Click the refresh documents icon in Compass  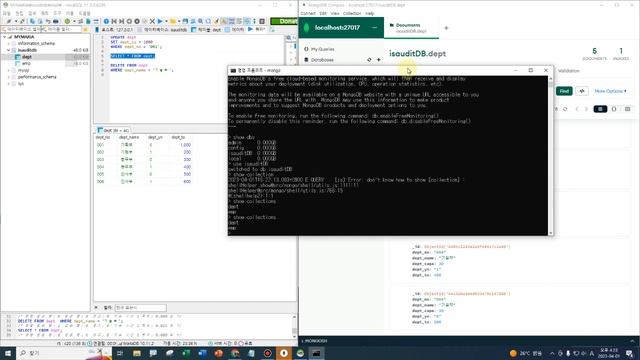pyautogui.click(x=565, y=109)
